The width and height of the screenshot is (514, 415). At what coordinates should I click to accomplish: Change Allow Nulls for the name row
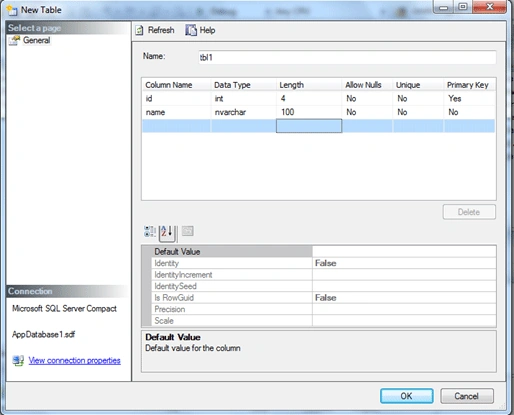367,112
